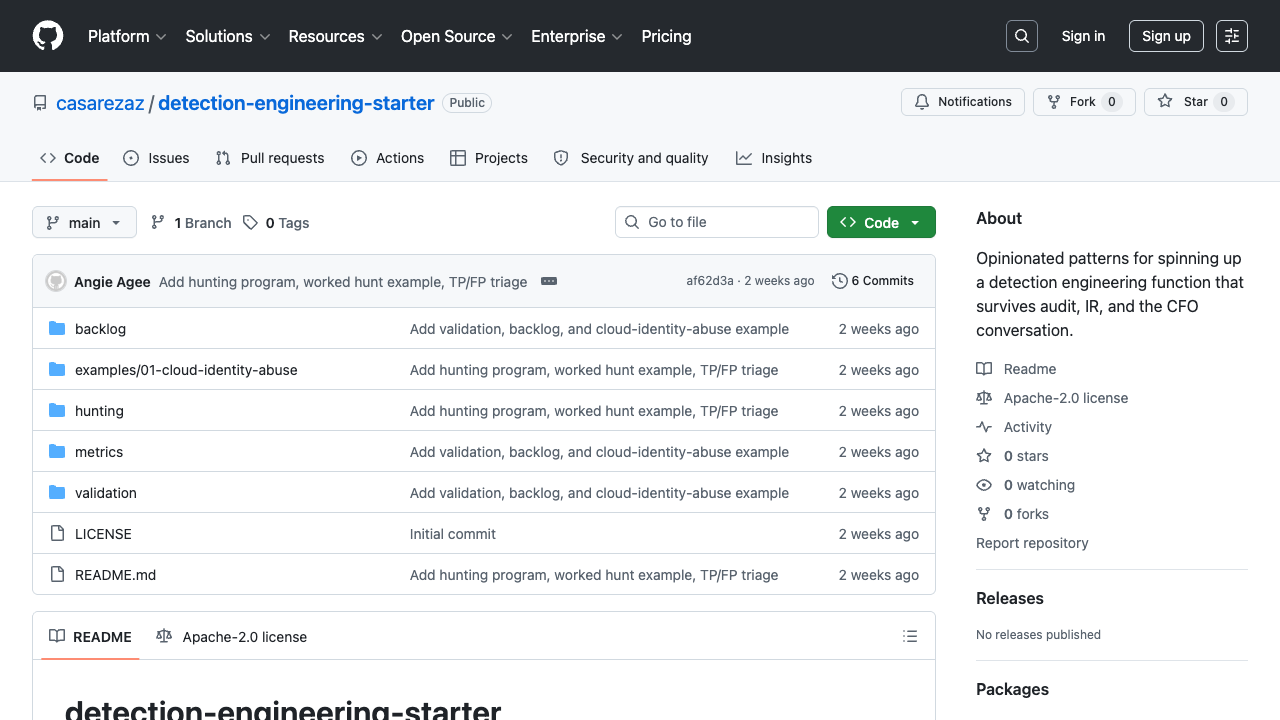Switch to the Issues tab
The height and width of the screenshot is (720, 1280).
tap(156, 158)
